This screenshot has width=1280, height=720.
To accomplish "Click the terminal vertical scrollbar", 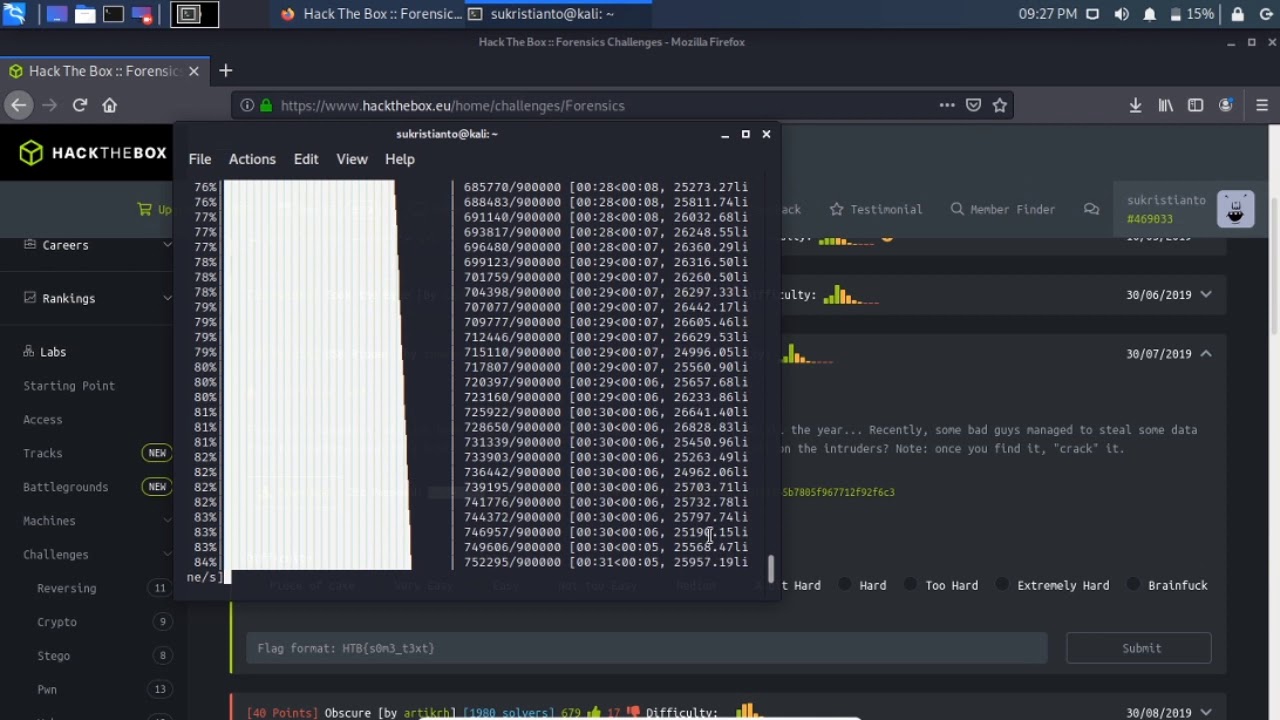I will (770, 568).
